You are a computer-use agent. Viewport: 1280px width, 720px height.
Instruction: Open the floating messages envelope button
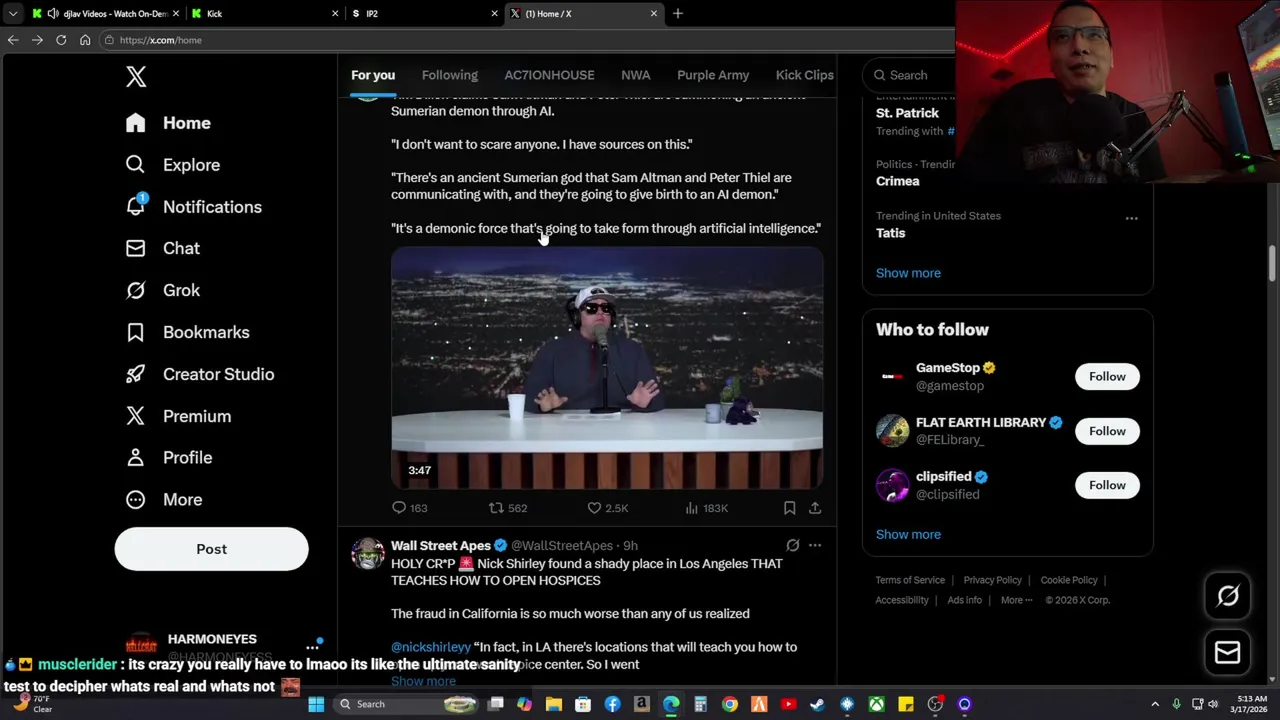(x=1228, y=652)
